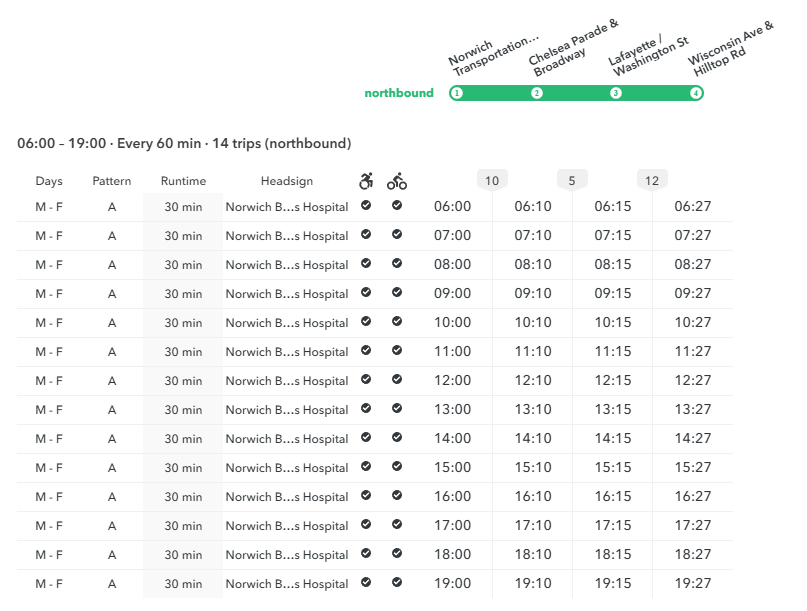Click the Wisconsin Ave & Hilltop Rd stop name
The image size is (807, 611).
click(730, 49)
